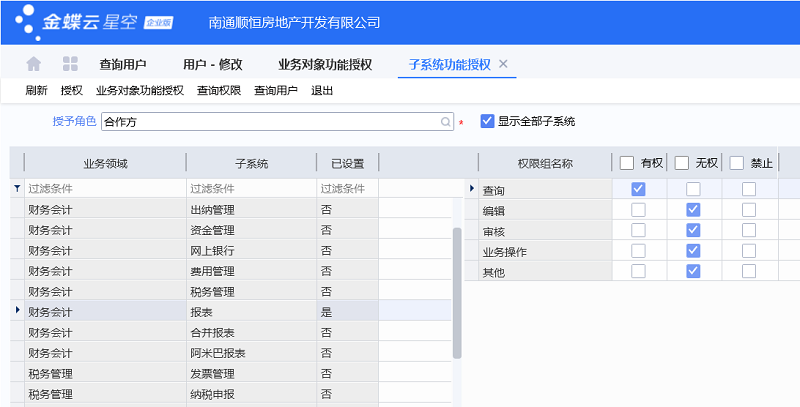This screenshot has height=407, width=800.
Task: Select the 合并报表 subsystem row
Action: click(250, 332)
